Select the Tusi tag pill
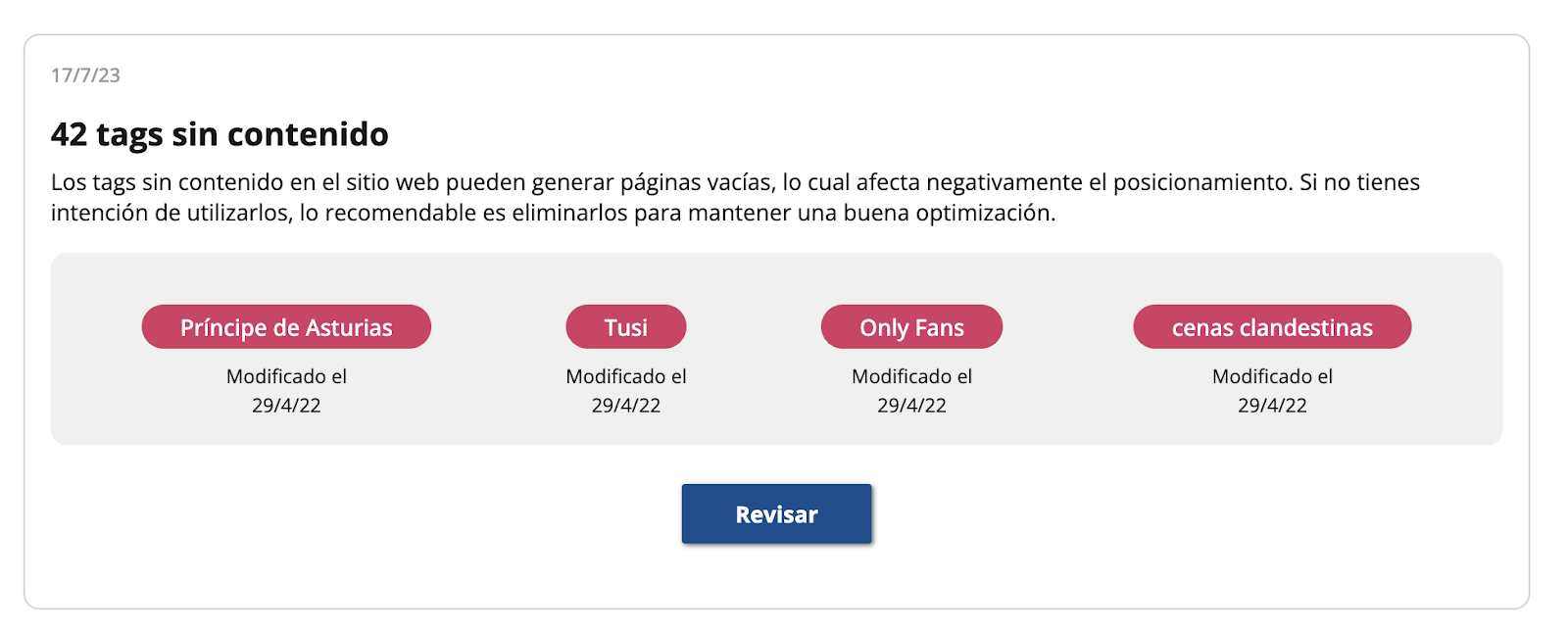This screenshot has height=633, width=1568. pos(625,327)
